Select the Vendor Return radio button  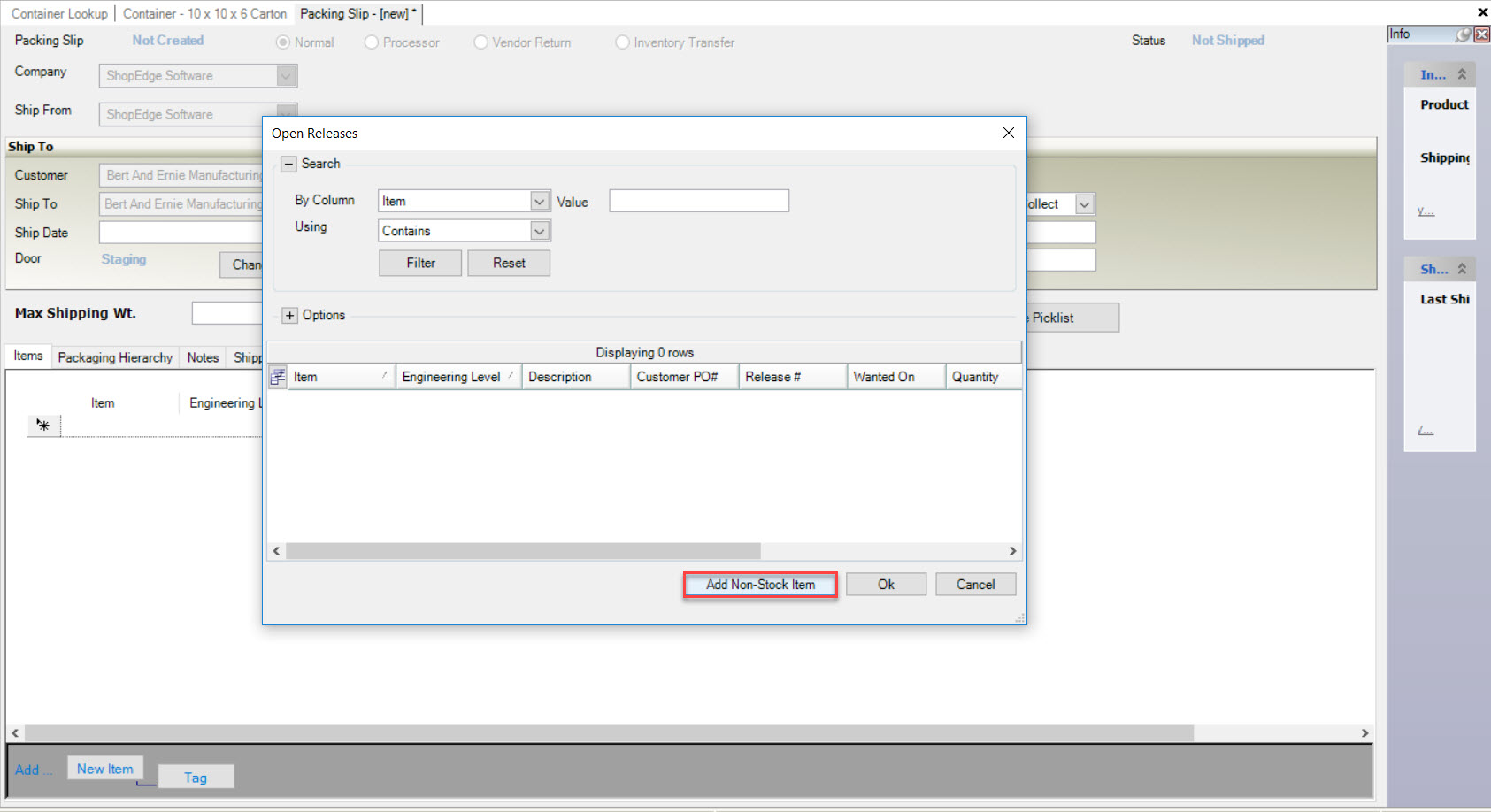480,42
